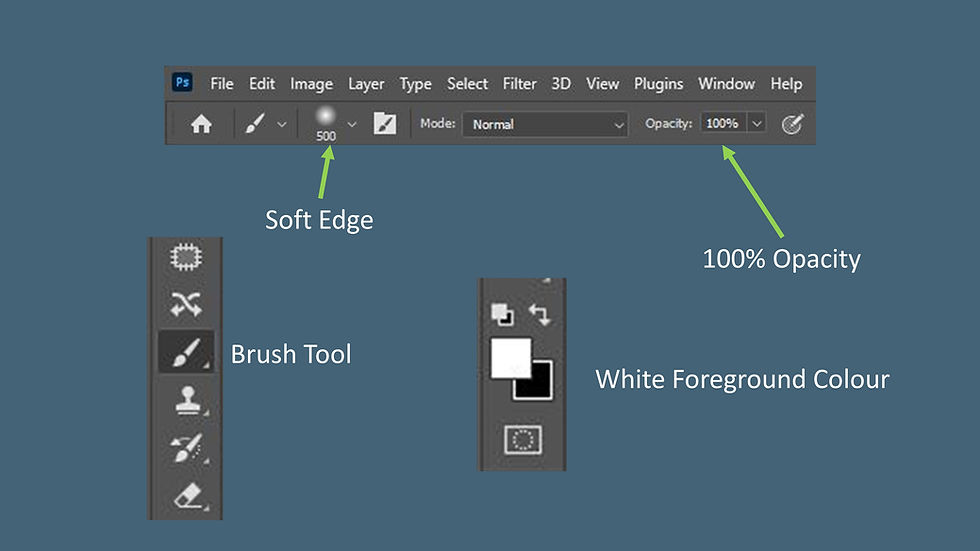Select the Eraser tool
The width and height of the screenshot is (980, 551).
pos(188,495)
